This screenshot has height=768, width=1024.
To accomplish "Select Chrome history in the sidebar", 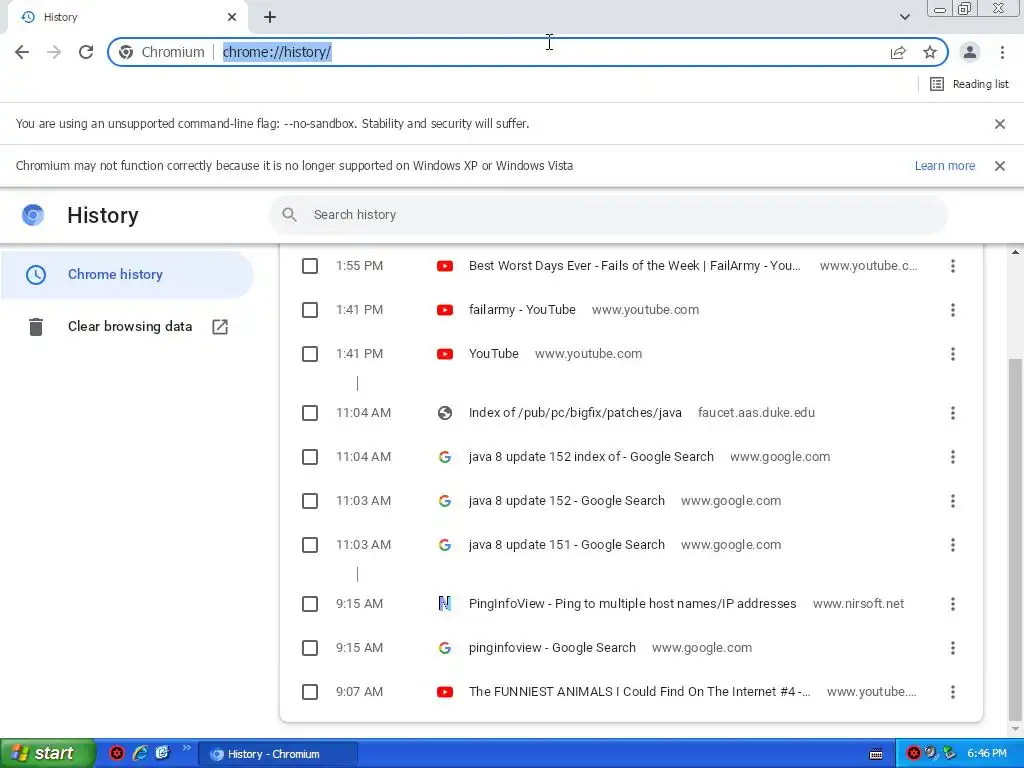I will tap(127, 275).
